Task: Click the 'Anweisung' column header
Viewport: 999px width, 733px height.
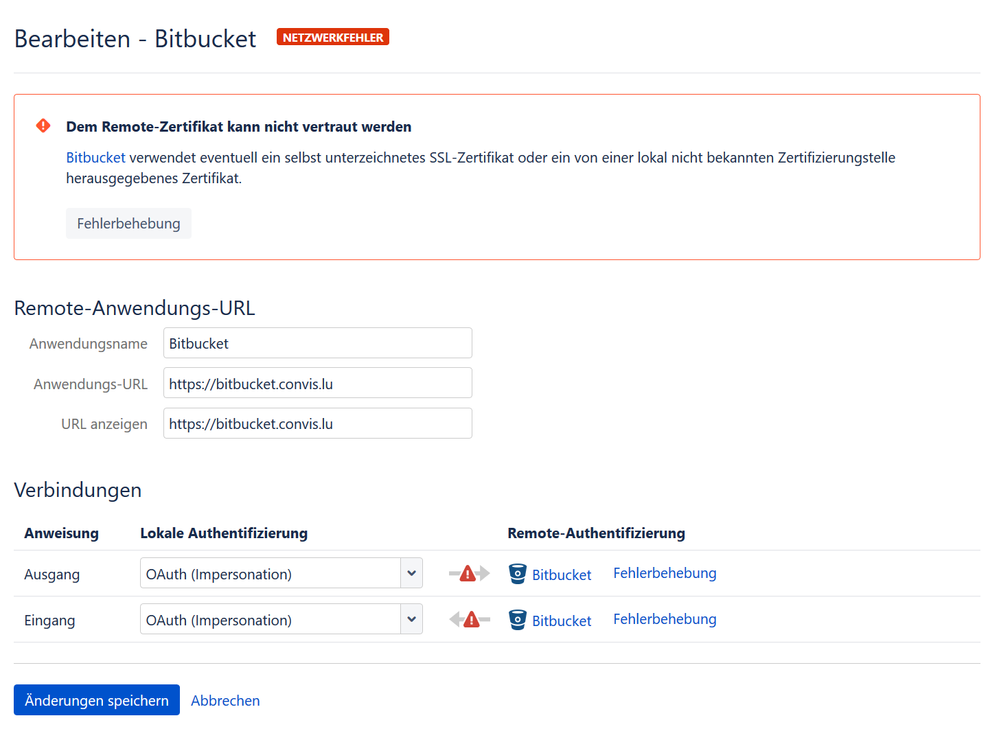Action: tap(61, 533)
